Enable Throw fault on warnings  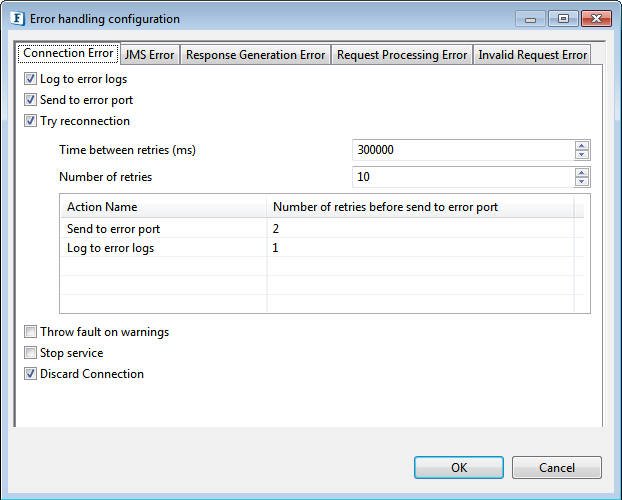click(x=31, y=332)
